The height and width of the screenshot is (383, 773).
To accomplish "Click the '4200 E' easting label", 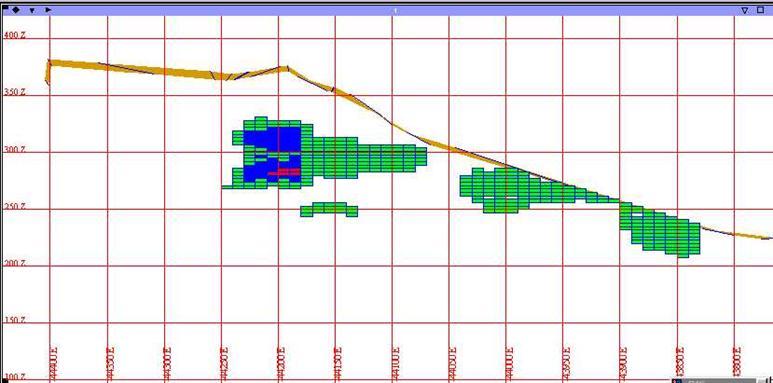I will tap(281, 363).
